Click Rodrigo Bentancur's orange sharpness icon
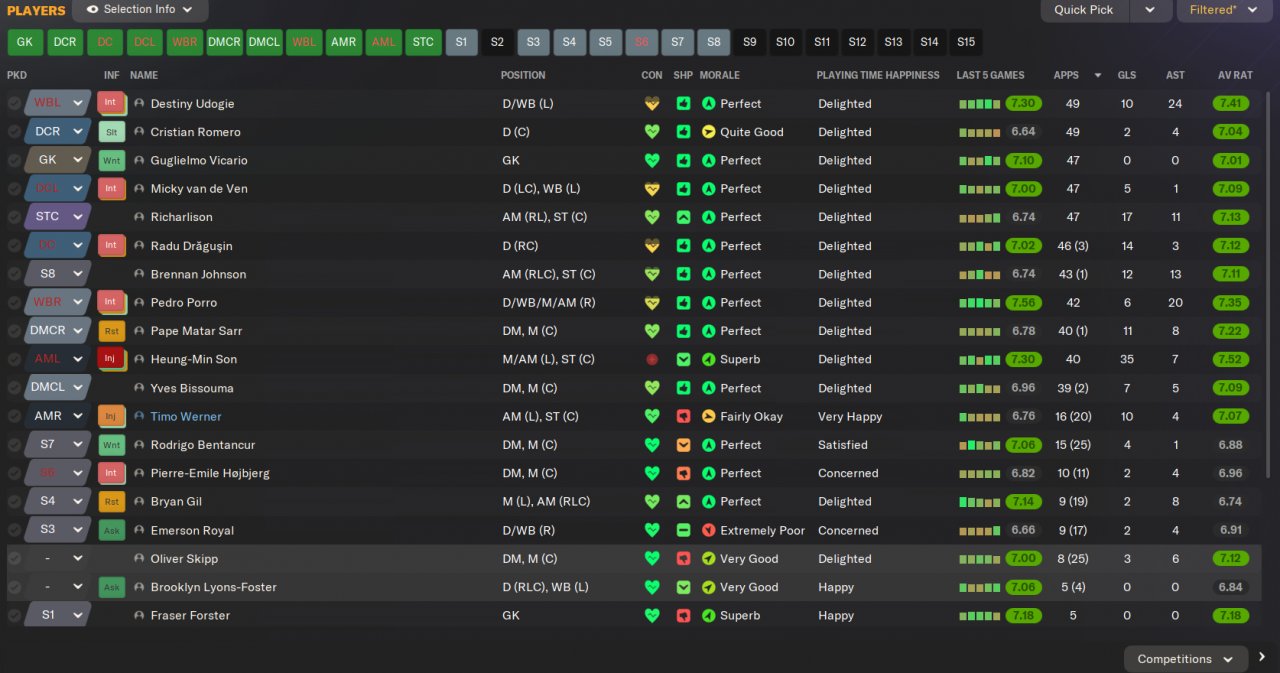Image resolution: width=1280 pixels, height=673 pixels. coord(684,445)
